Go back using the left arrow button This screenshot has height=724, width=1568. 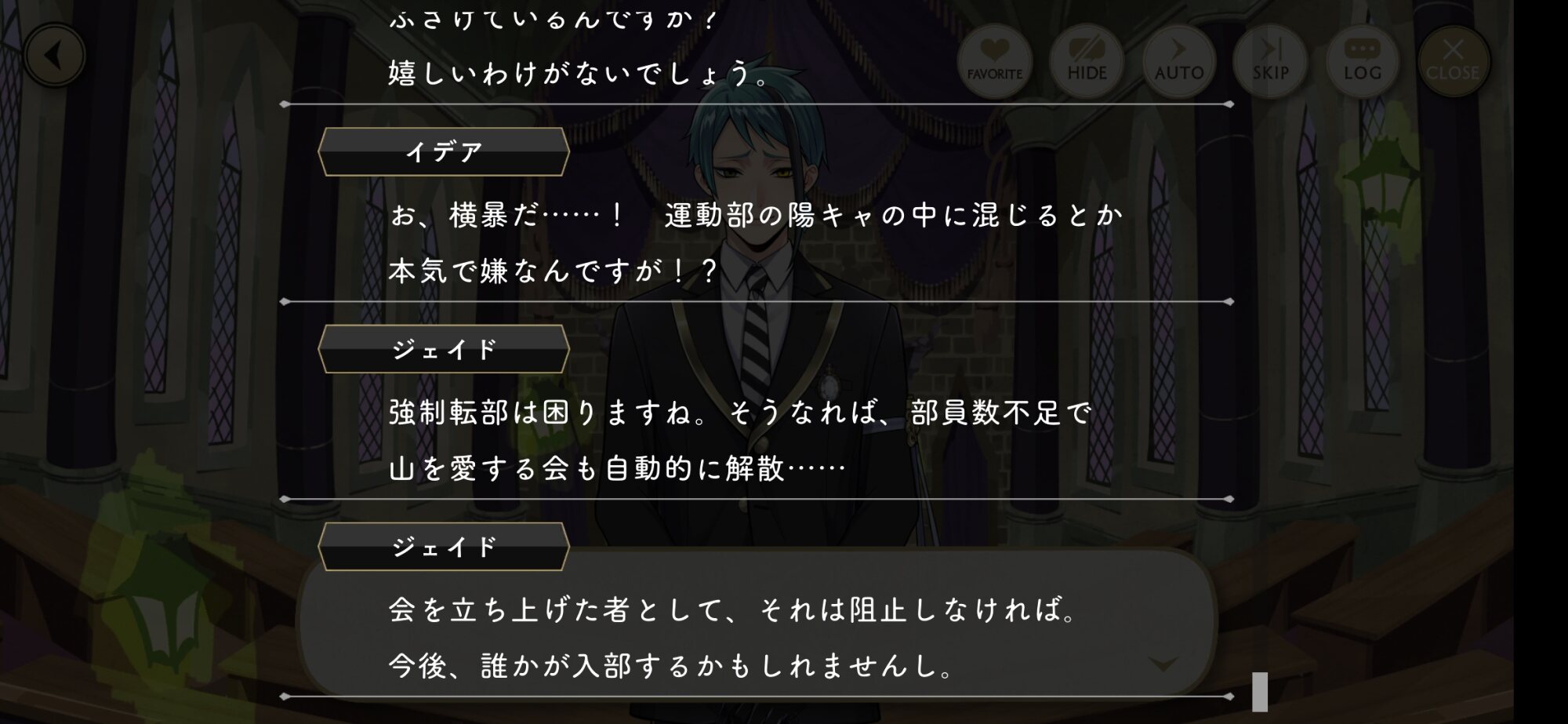pyautogui.click(x=54, y=56)
